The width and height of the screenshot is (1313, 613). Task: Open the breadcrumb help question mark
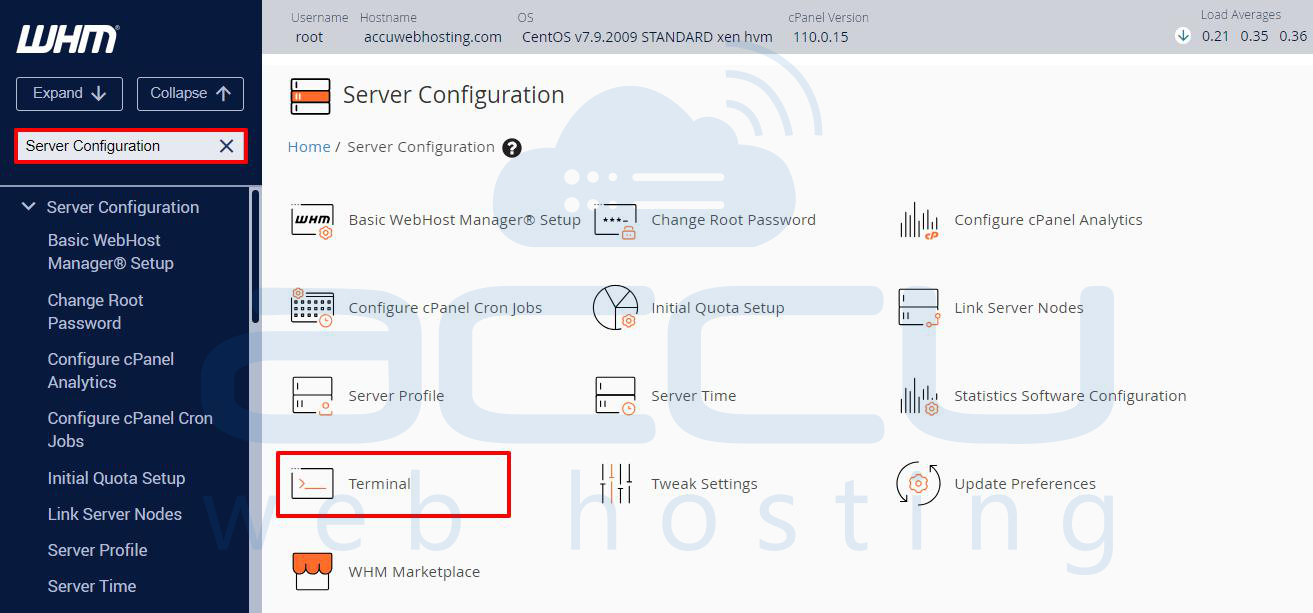tap(511, 147)
